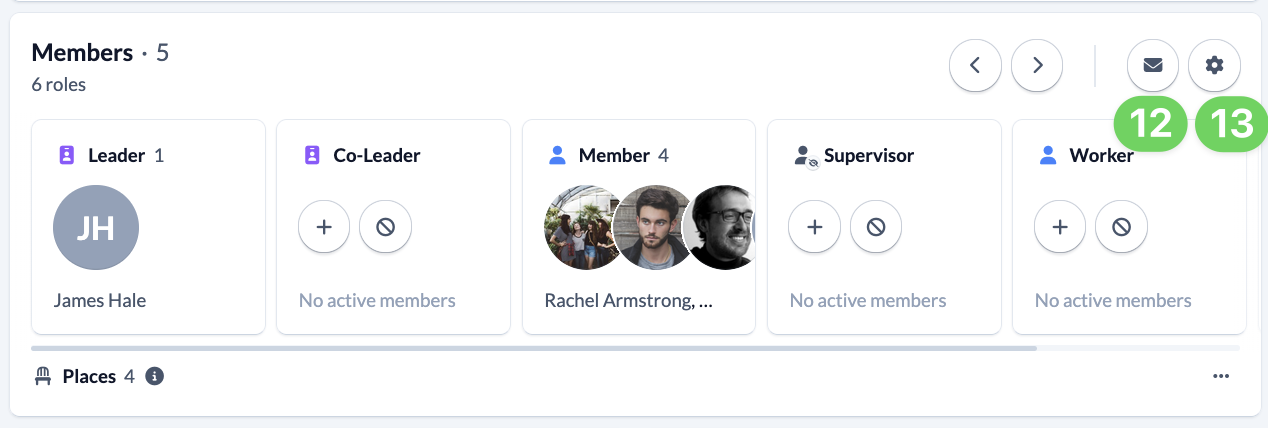Add a member to Co-Leader role
The image size is (1268, 428).
(324, 227)
